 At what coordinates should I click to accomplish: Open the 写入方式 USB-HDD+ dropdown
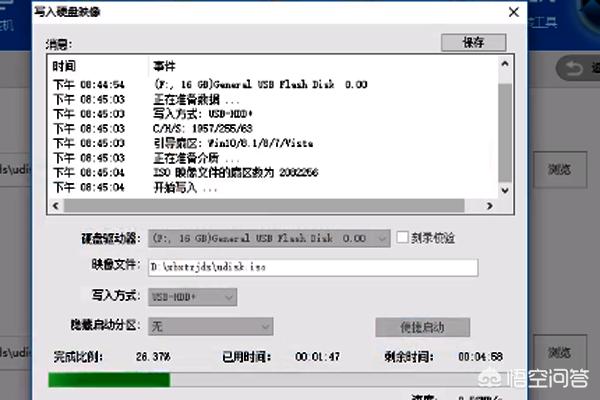[x=192, y=297]
